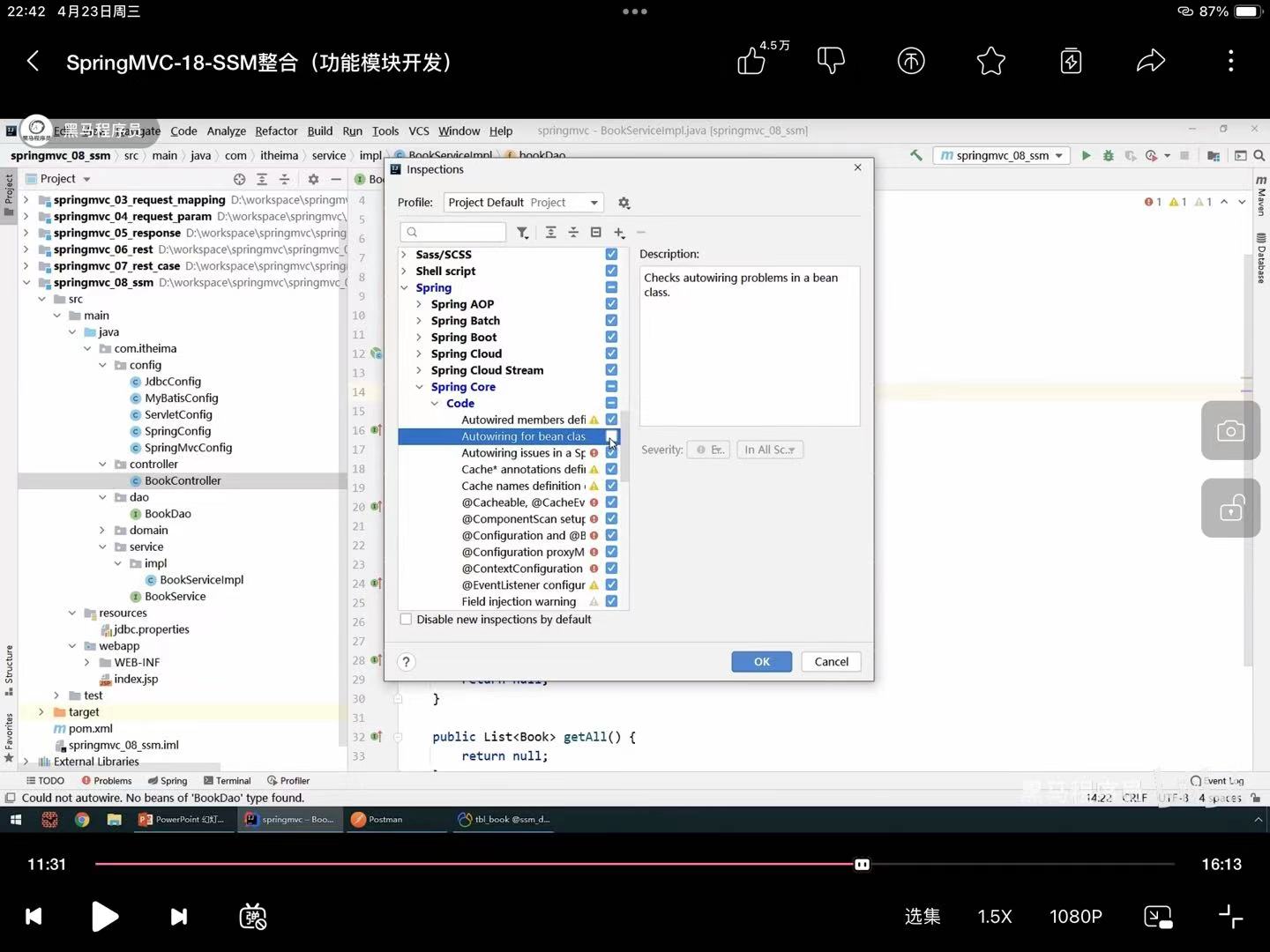Image resolution: width=1270 pixels, height=952 pixels.
Task: Open the Tools menu
Action: click(385, 130)
